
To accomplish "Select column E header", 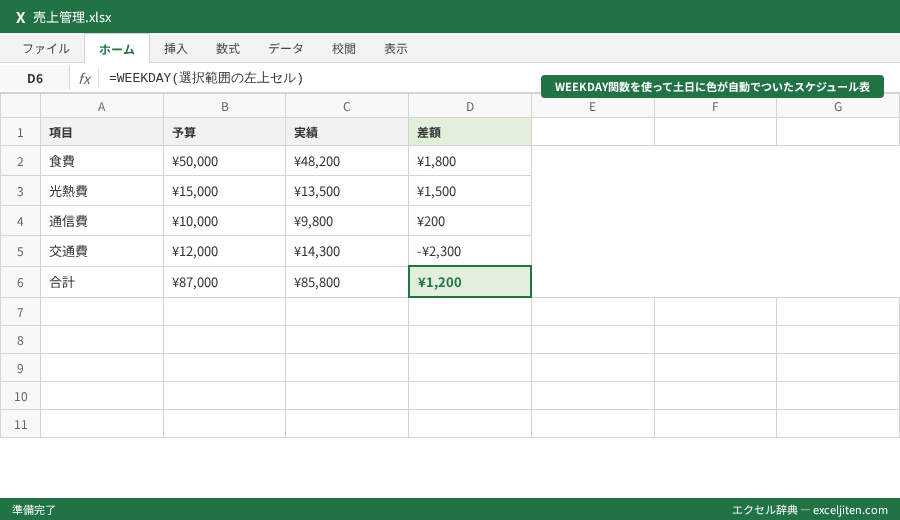I will coord(592,107).
